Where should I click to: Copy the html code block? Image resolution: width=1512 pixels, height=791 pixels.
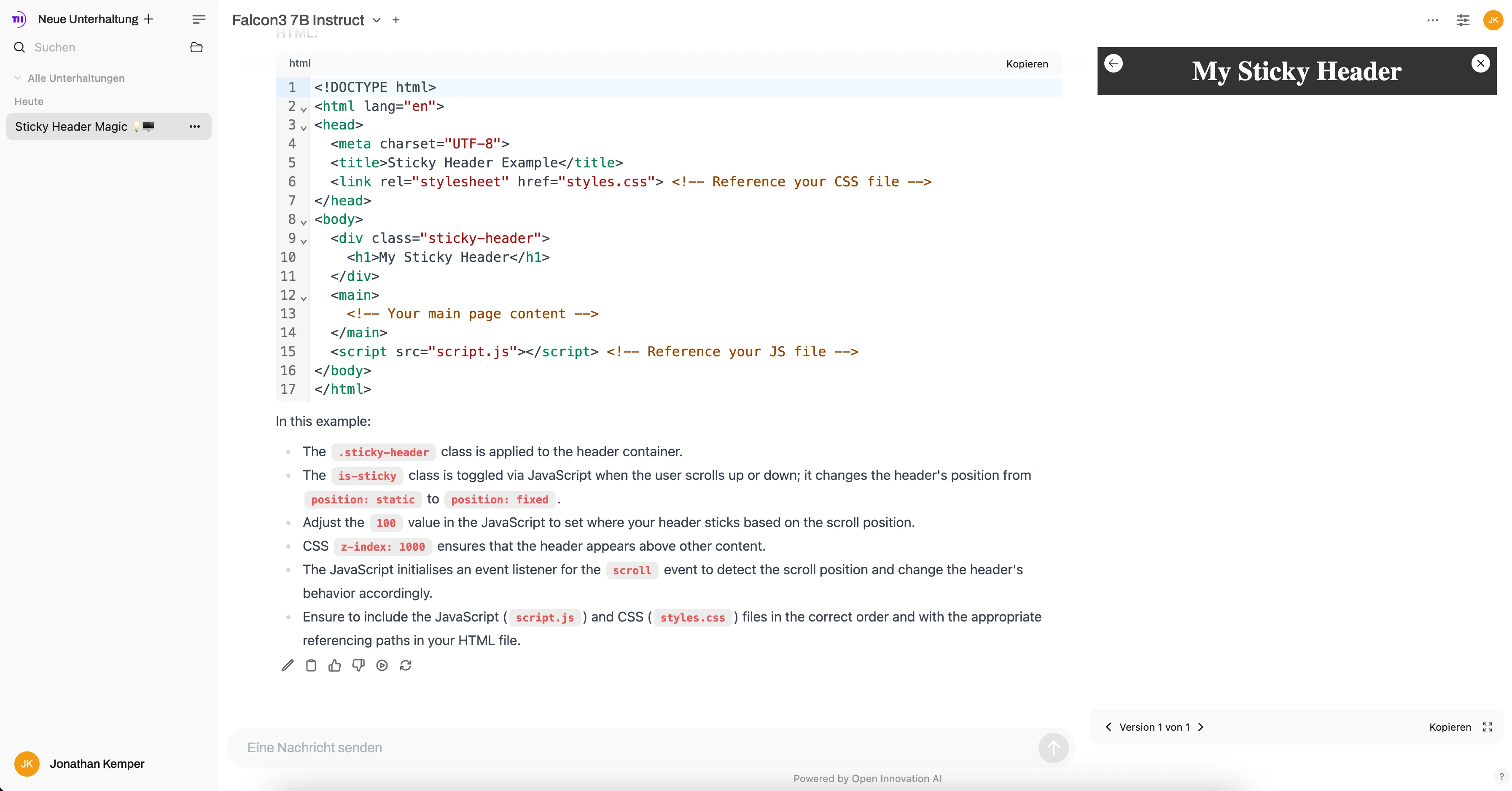point(1027,64)
